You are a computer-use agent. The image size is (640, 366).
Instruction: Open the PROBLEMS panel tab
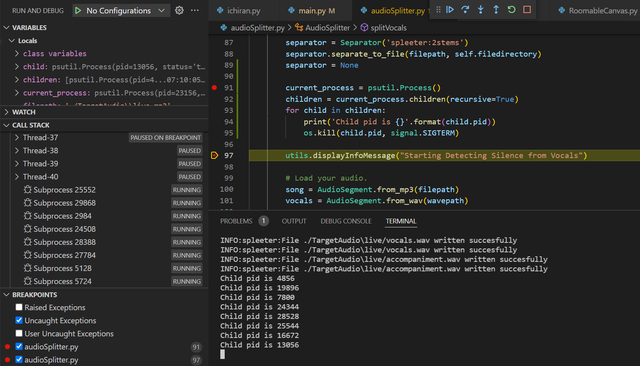[236, 221]
